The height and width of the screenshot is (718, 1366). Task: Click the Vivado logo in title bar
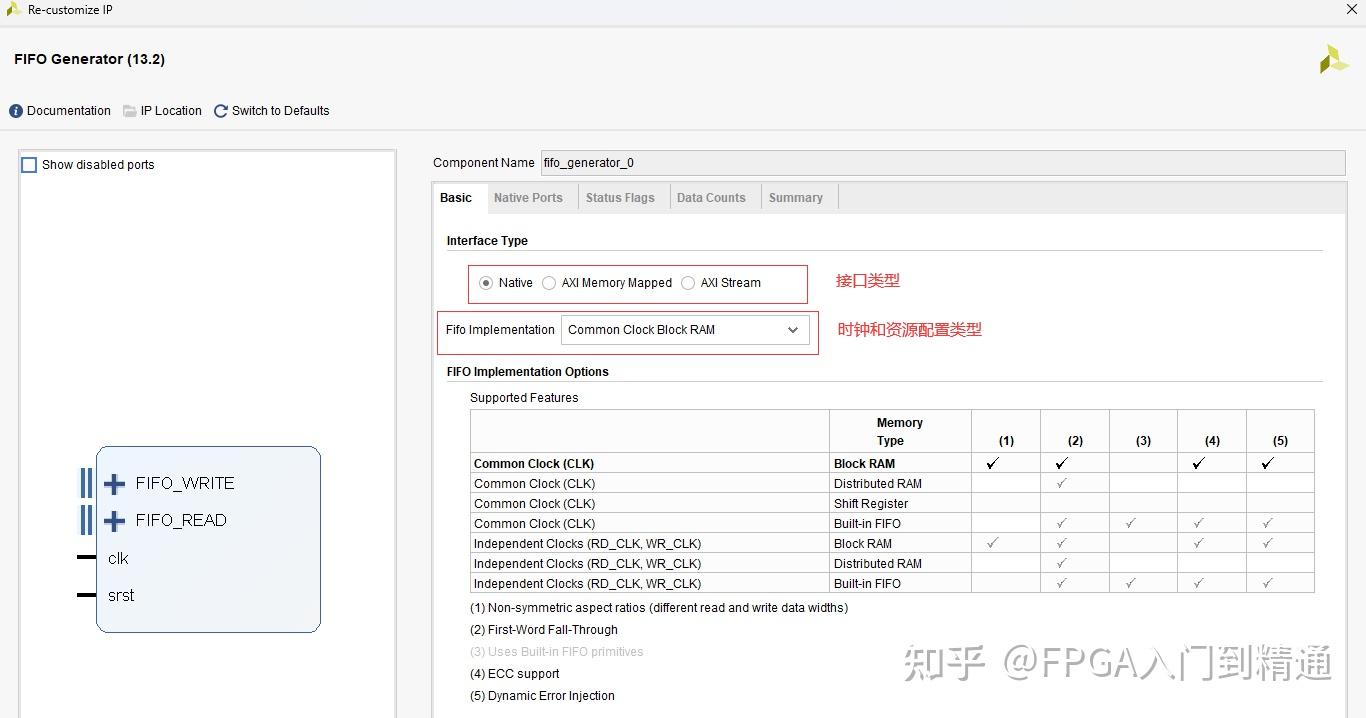13,10
